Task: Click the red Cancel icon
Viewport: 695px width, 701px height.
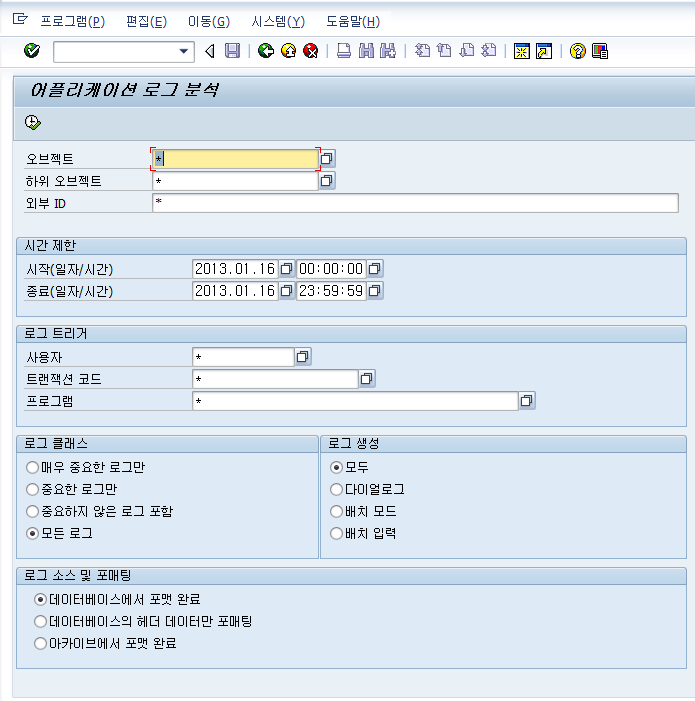Action: tap(311, 51)
